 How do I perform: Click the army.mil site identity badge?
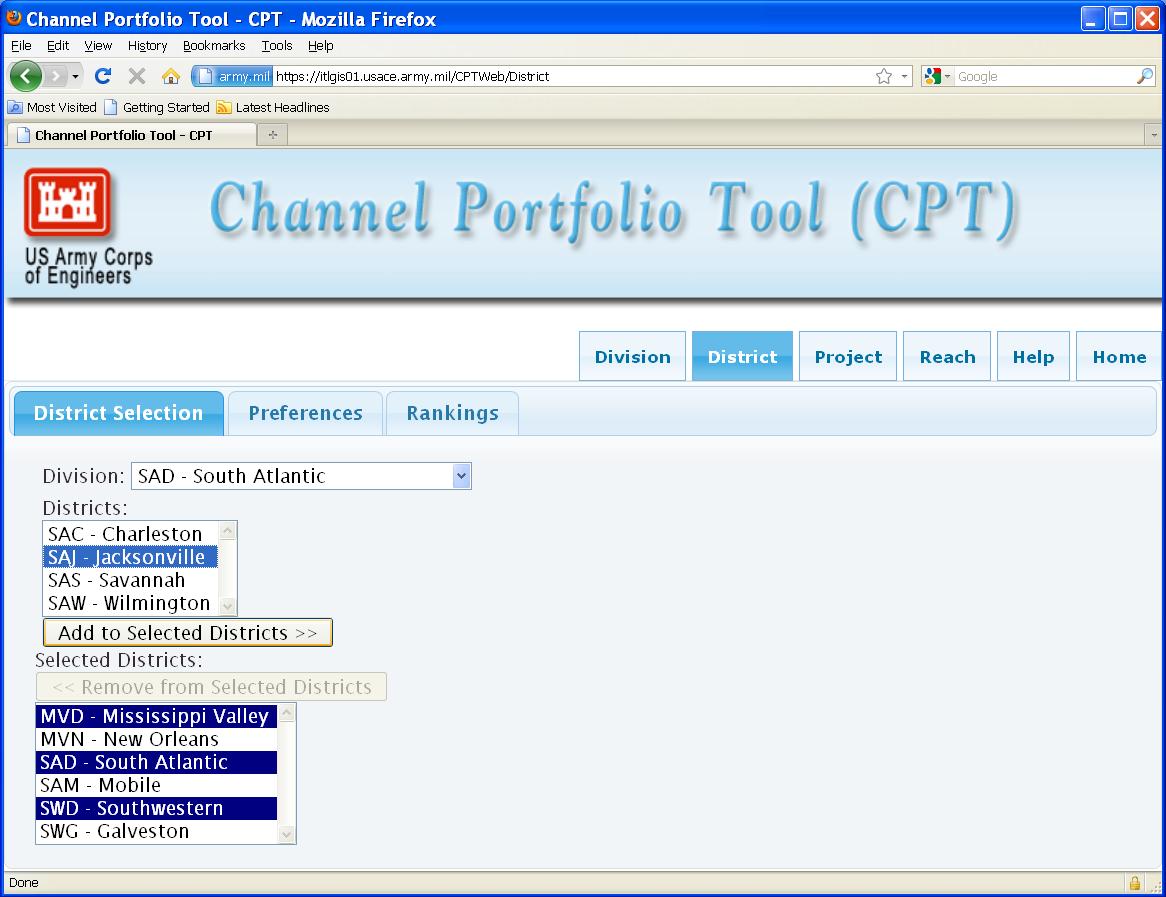pos(233,76)
